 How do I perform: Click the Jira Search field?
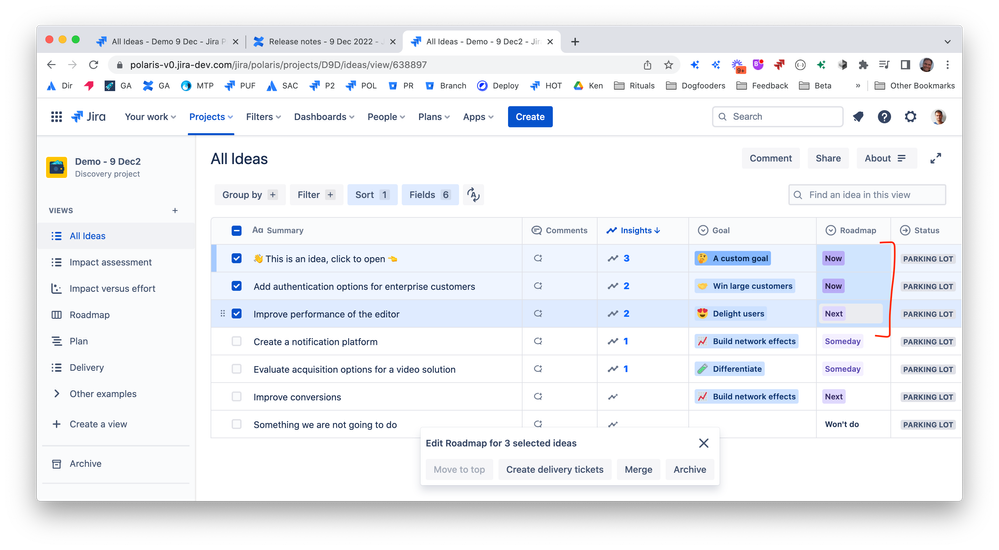(777, 117)
